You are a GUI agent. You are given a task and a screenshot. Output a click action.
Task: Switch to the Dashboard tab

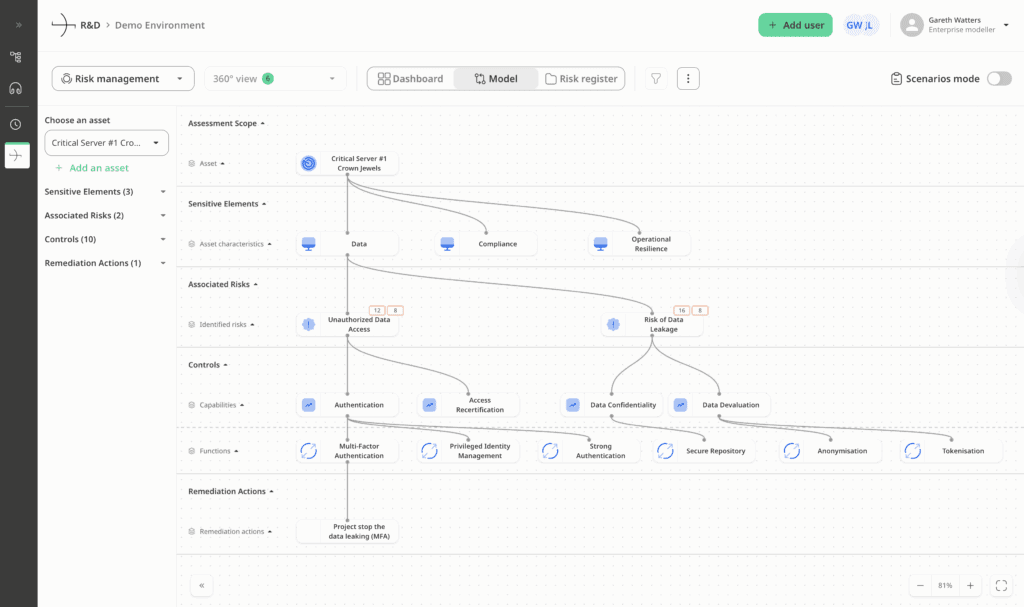411,79
